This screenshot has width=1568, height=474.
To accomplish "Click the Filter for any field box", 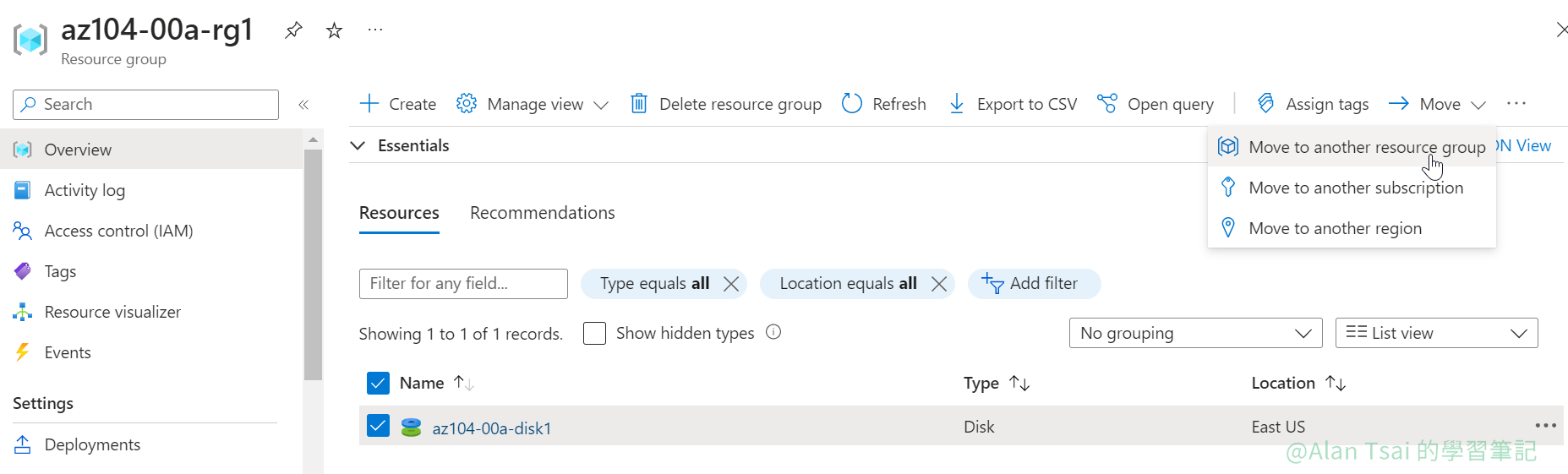I will (463, 284).
